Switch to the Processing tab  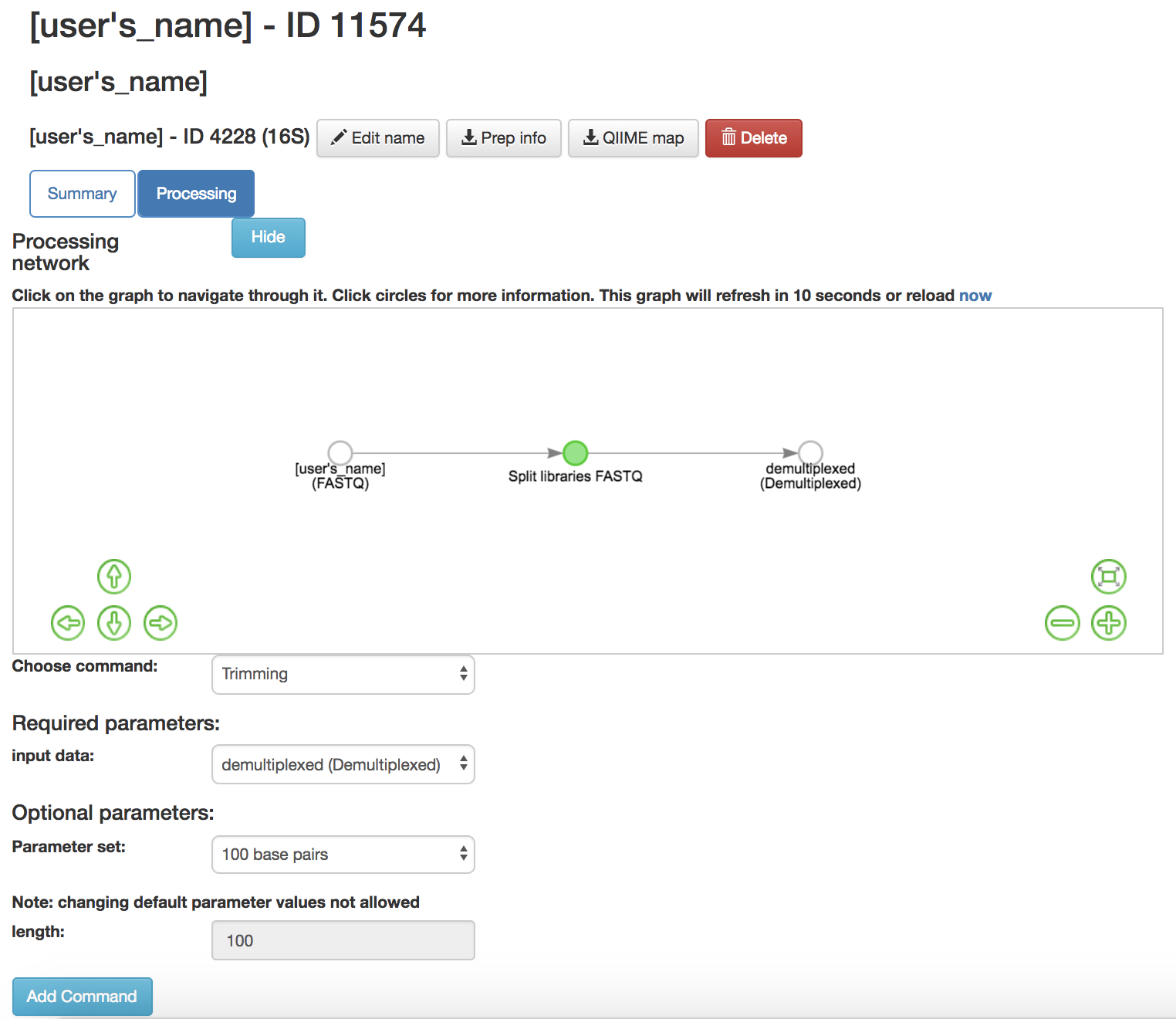pos(195,193)
